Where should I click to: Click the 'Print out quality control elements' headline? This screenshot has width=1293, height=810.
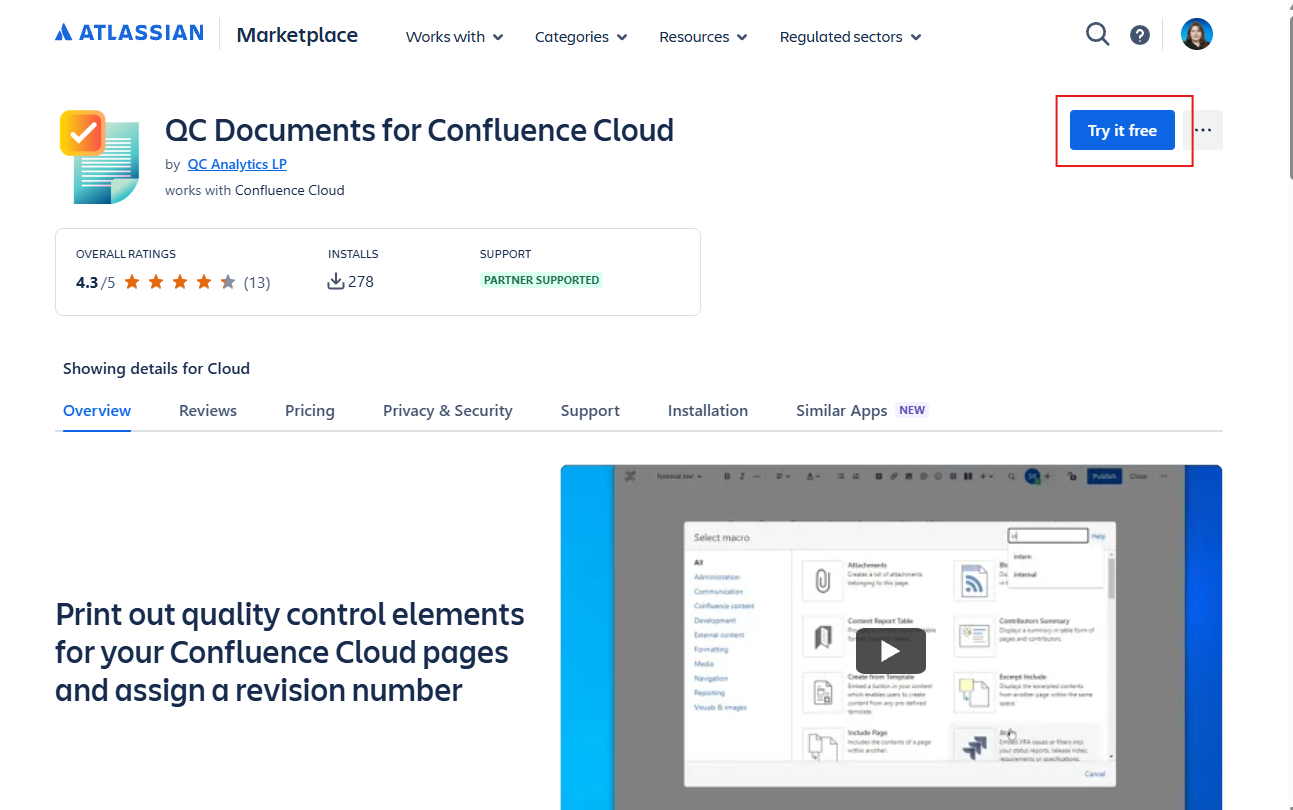(290, 652)
